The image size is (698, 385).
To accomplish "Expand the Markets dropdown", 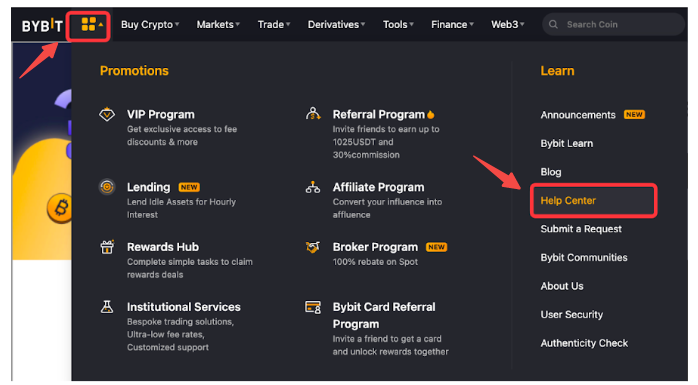I will click(x=218, y=24).
